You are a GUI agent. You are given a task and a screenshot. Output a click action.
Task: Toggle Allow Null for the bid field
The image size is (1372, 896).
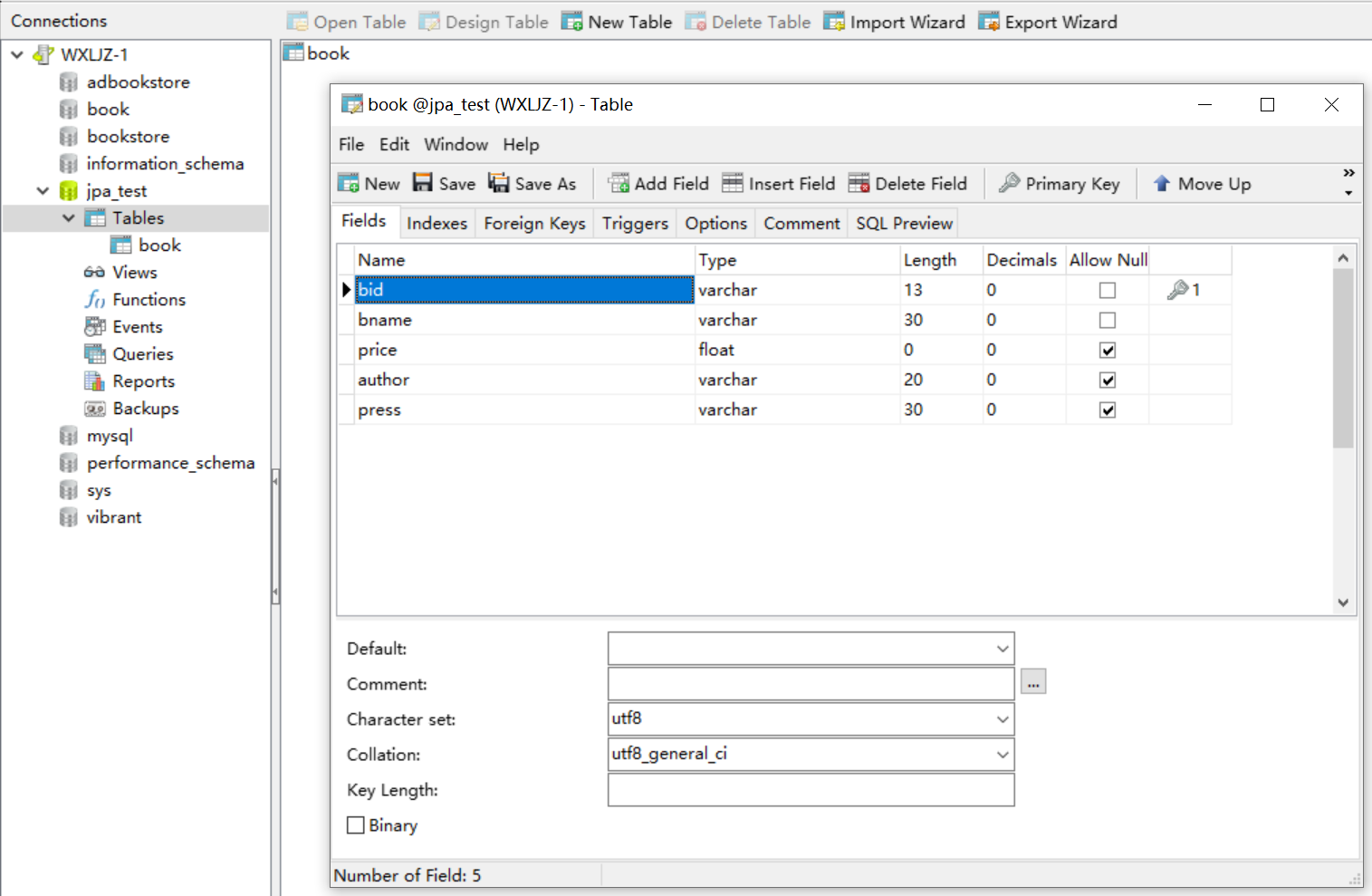pyautogui.click(x=1108, y=291)
